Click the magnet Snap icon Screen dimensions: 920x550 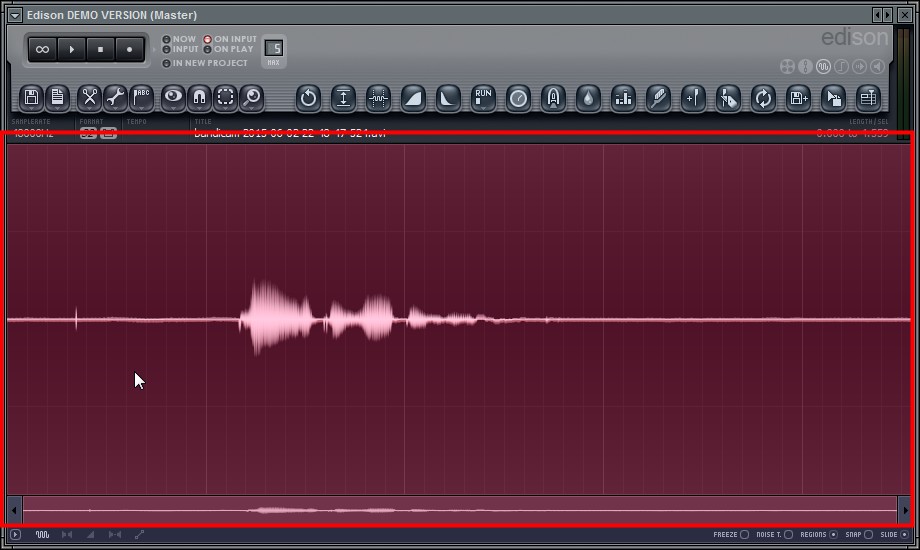click(200, 97)
